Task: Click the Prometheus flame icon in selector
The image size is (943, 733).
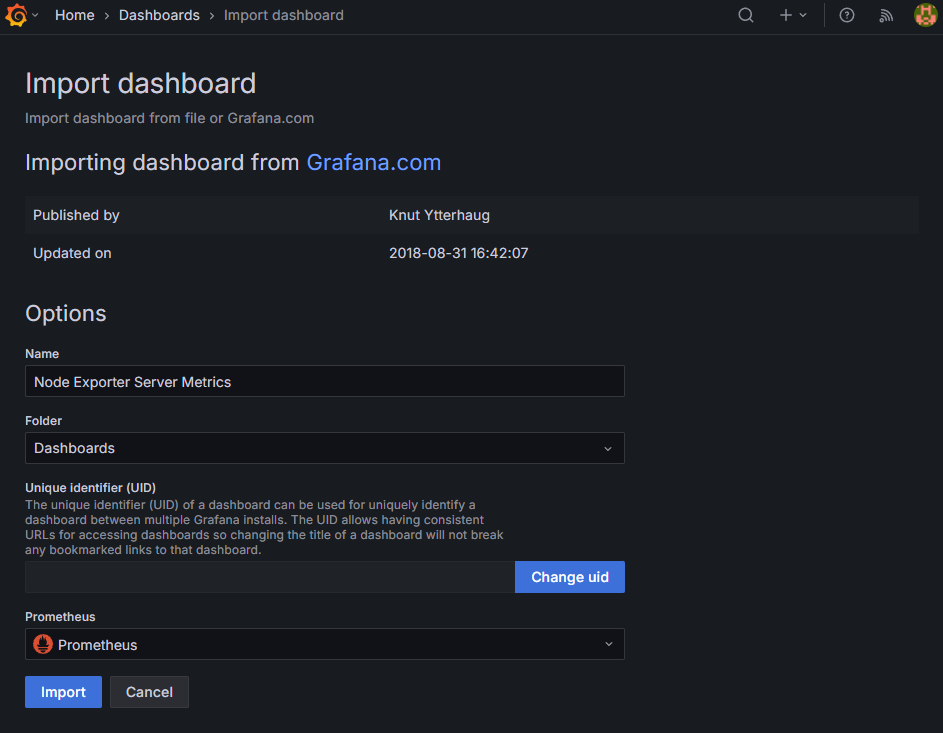Action: point(43,644)
